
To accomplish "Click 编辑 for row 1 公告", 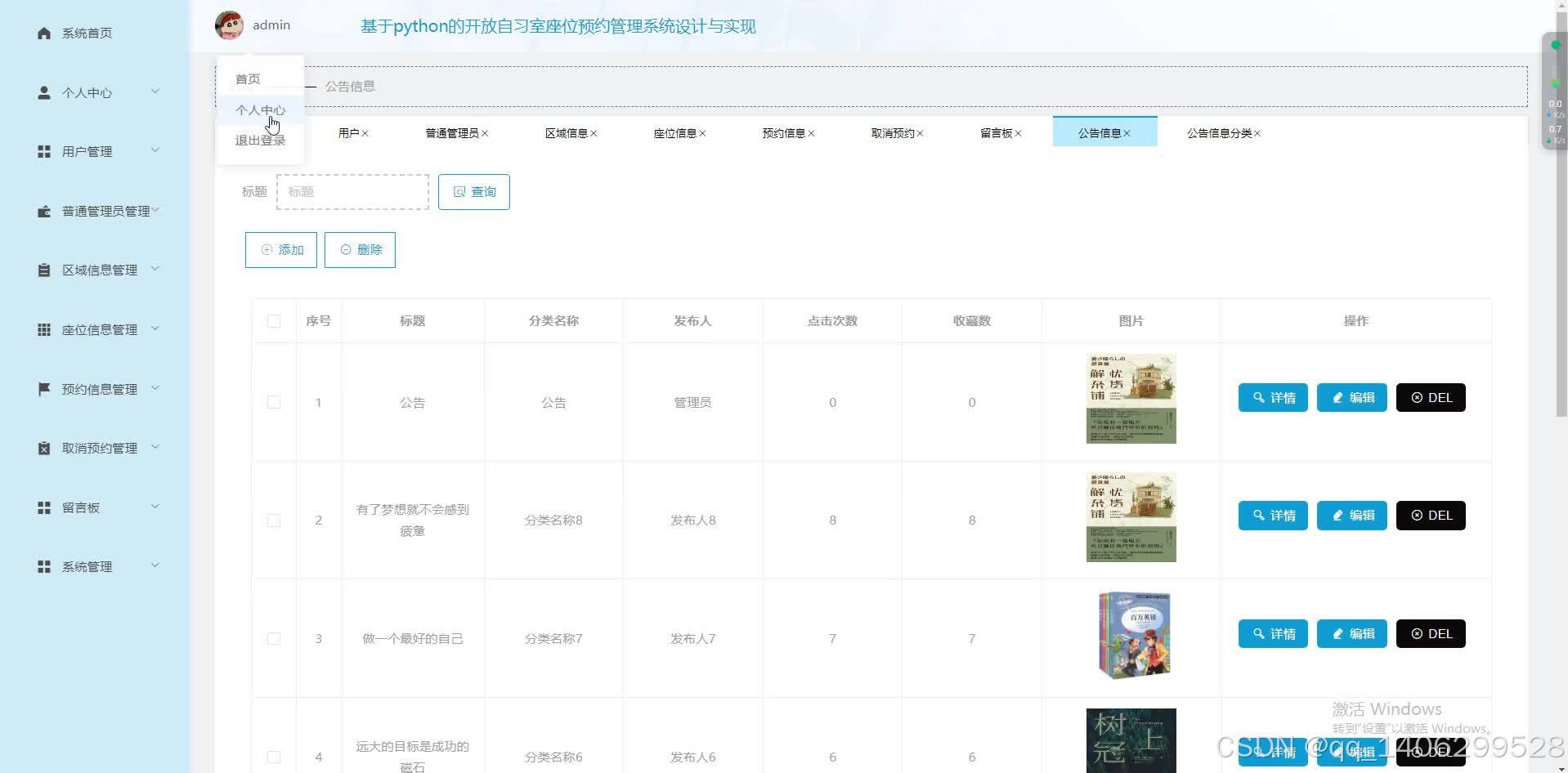I will [1351, 398].
